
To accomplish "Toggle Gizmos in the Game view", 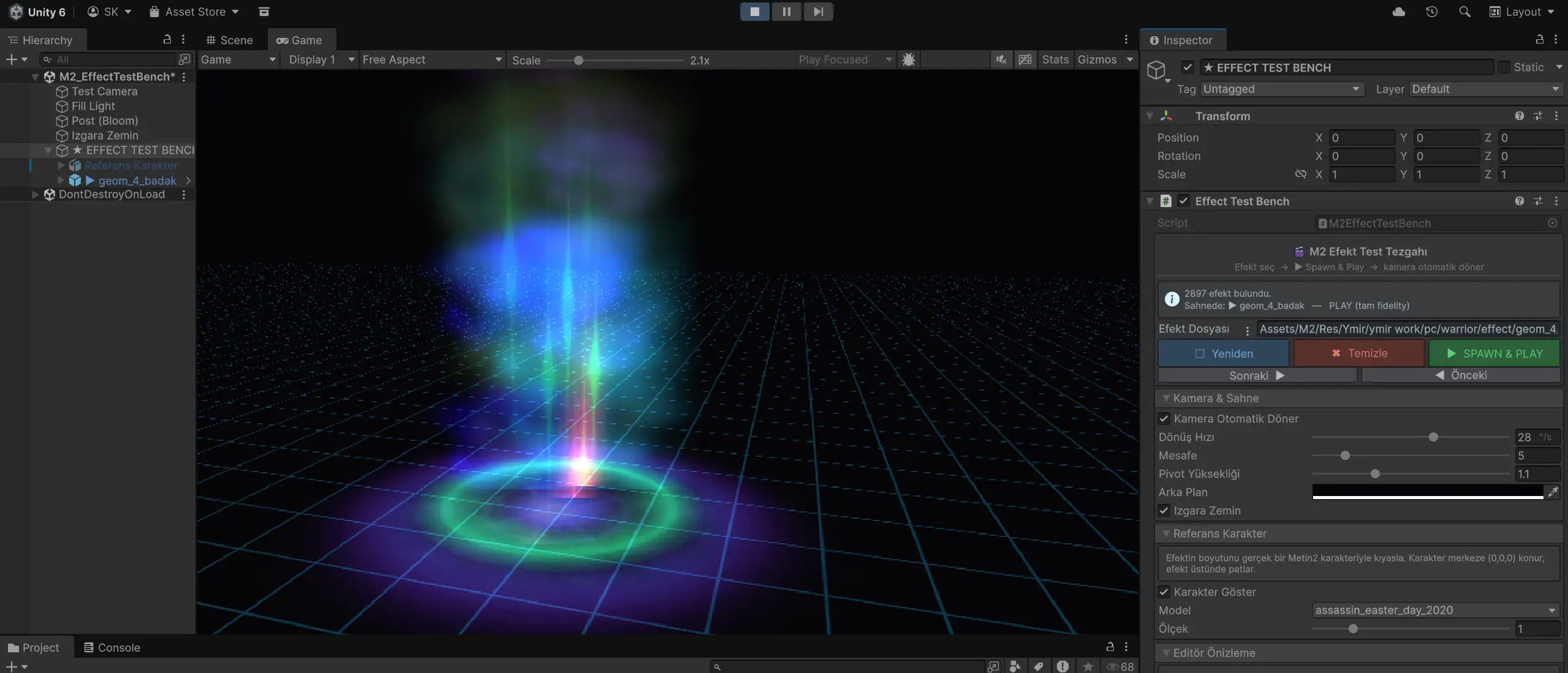I will (1097, 59).
